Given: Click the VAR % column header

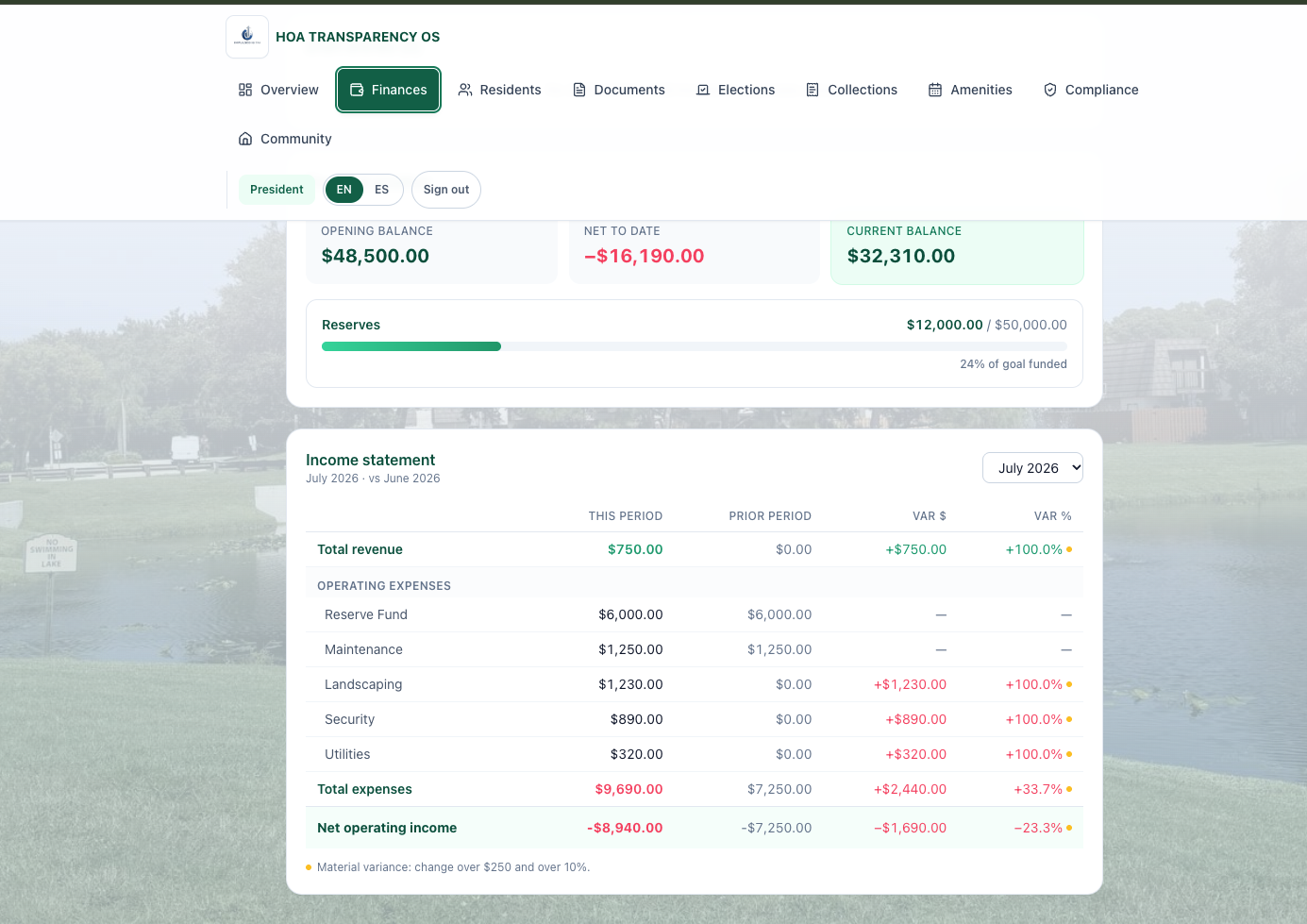Looking at the screenshot, I should point(1052,516).
